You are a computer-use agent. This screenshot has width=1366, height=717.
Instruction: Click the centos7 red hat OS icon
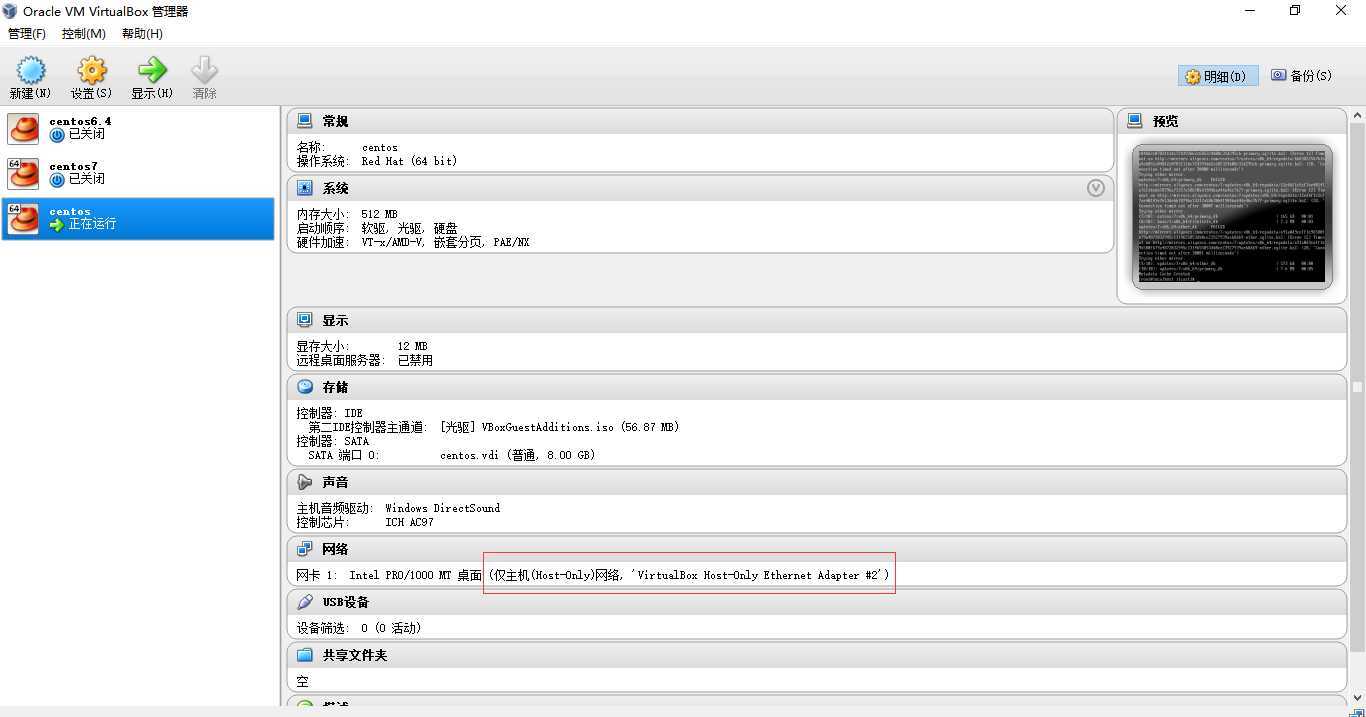(x=23, y=174)
